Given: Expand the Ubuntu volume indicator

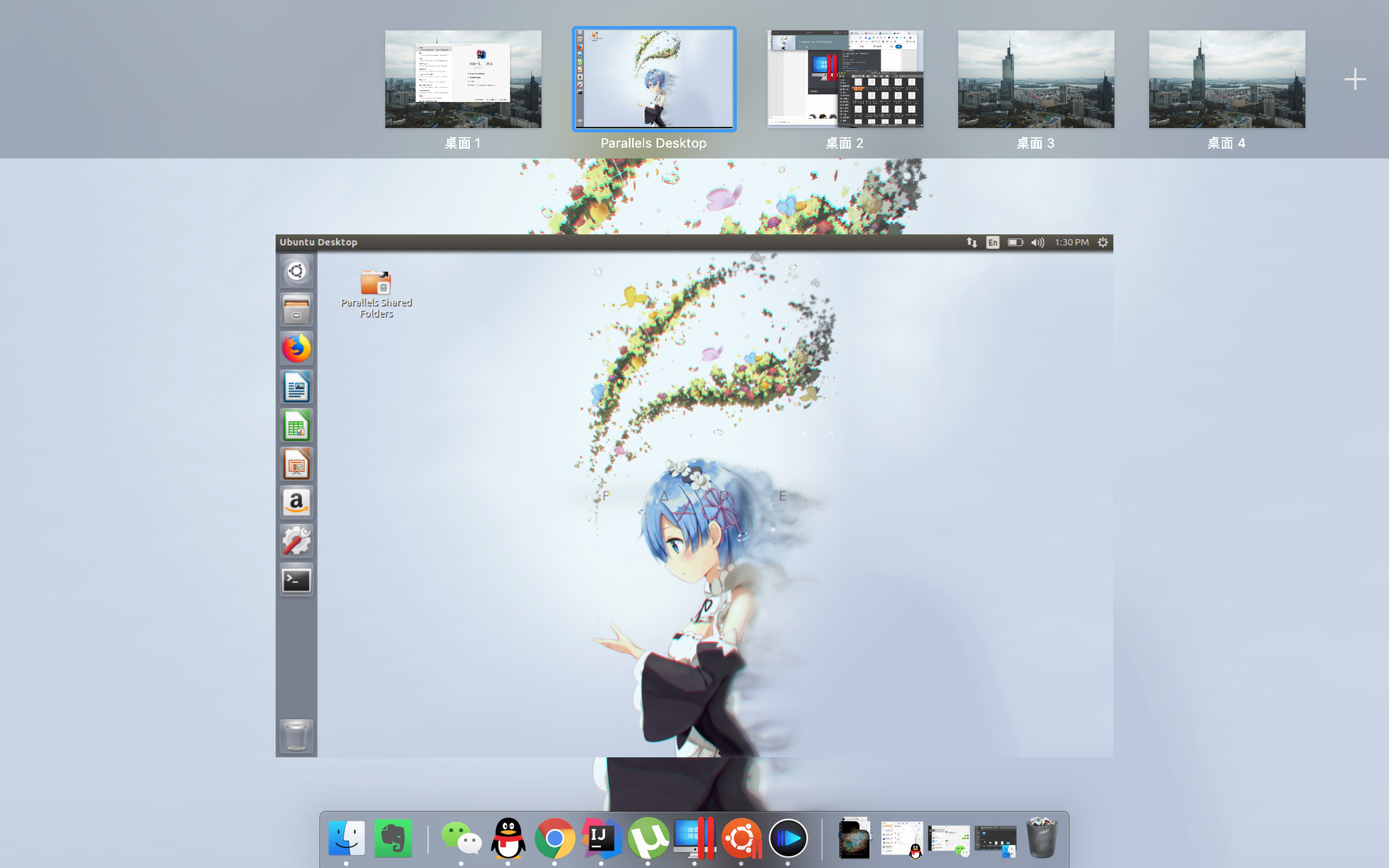Looking at the screenshot, I should click(1037, 242).
